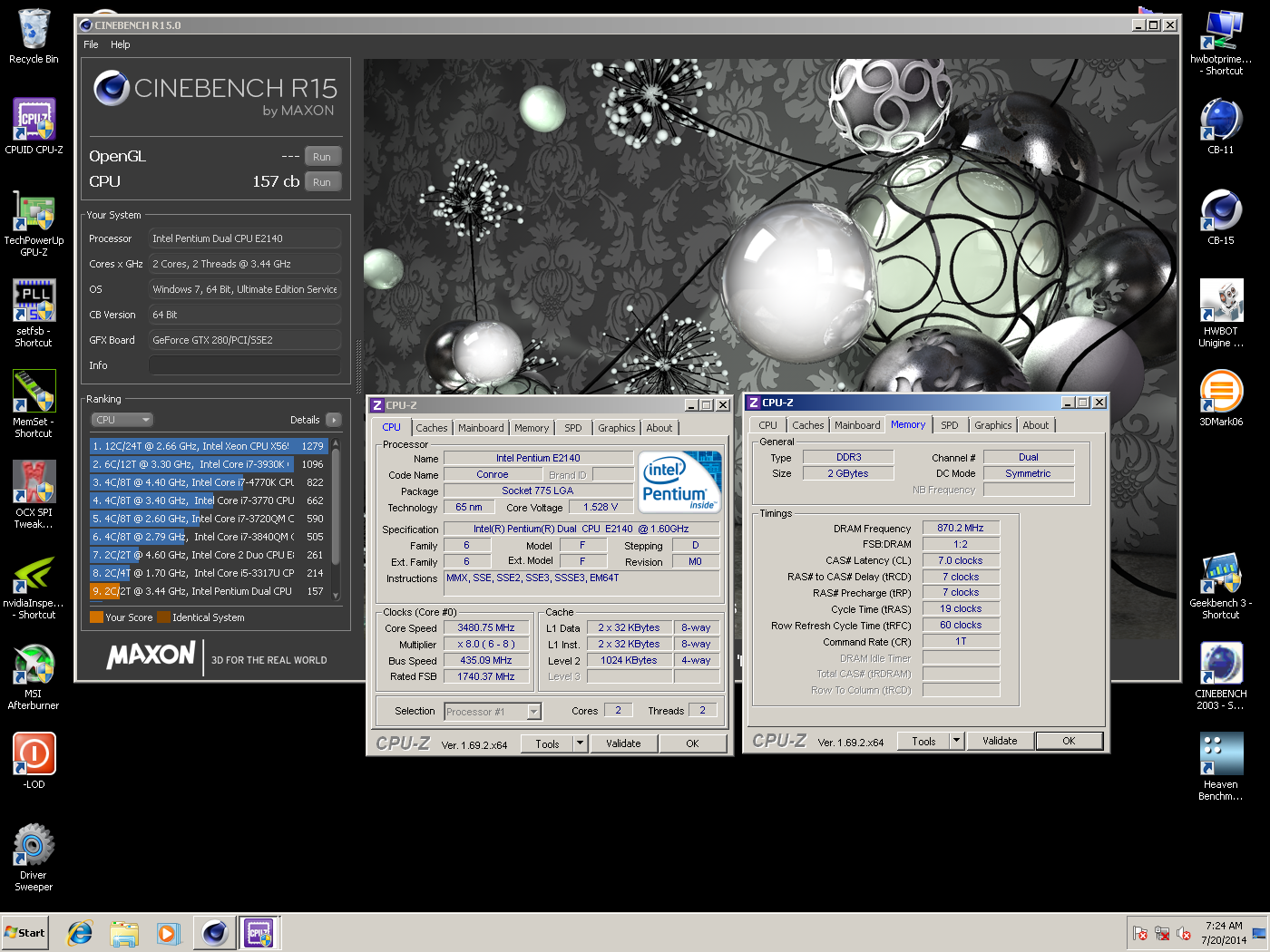The image size is (1270, 952).
Task: Click Intel Pentium inside logo in CPU-Z
Action: tap(679, 482)
